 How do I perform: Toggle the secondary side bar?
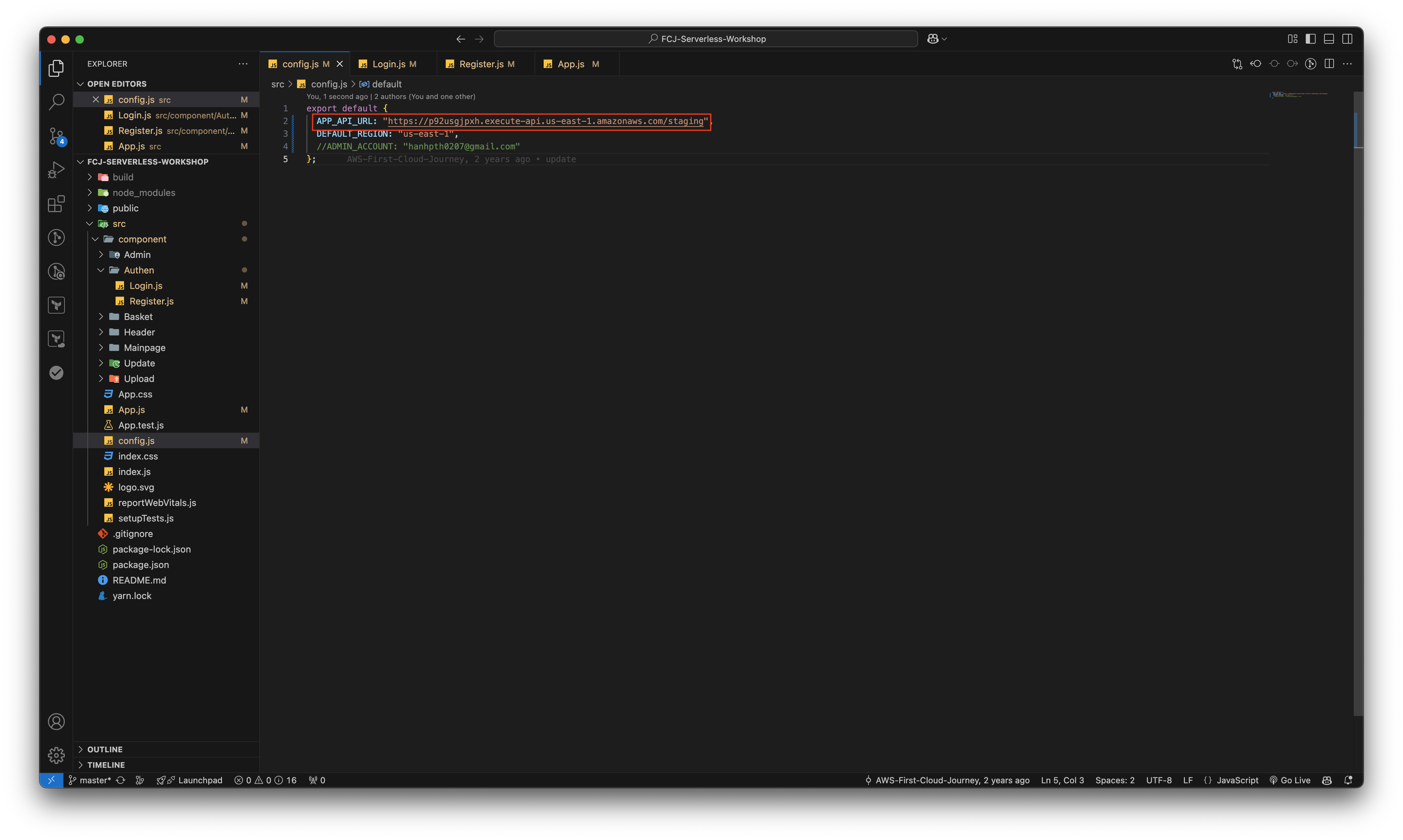pos(1348,39)
